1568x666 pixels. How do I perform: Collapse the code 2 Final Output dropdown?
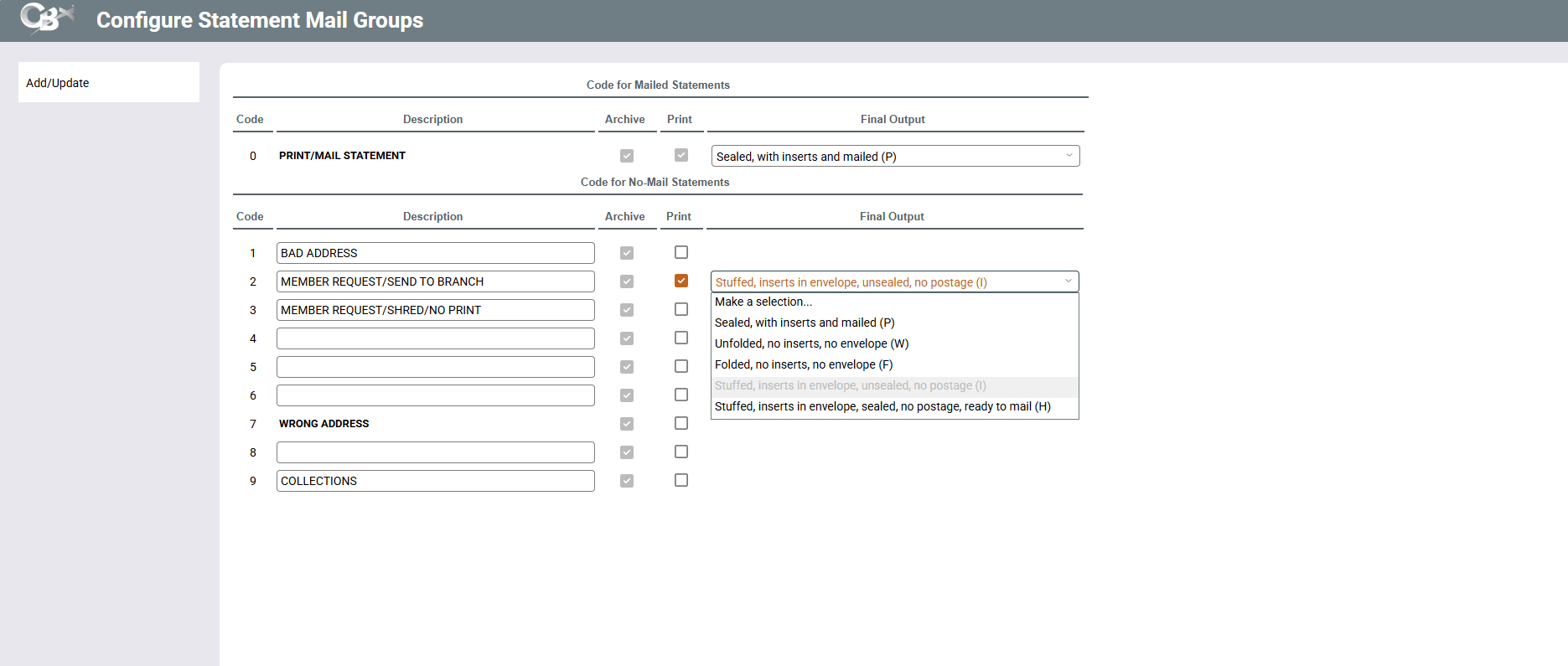[895, 281]
